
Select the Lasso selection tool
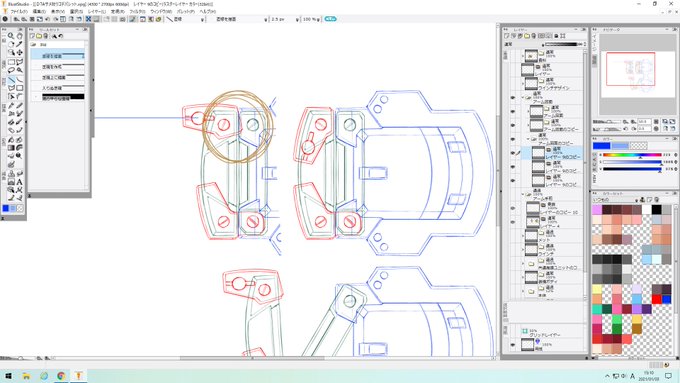(x=11, y=70)
